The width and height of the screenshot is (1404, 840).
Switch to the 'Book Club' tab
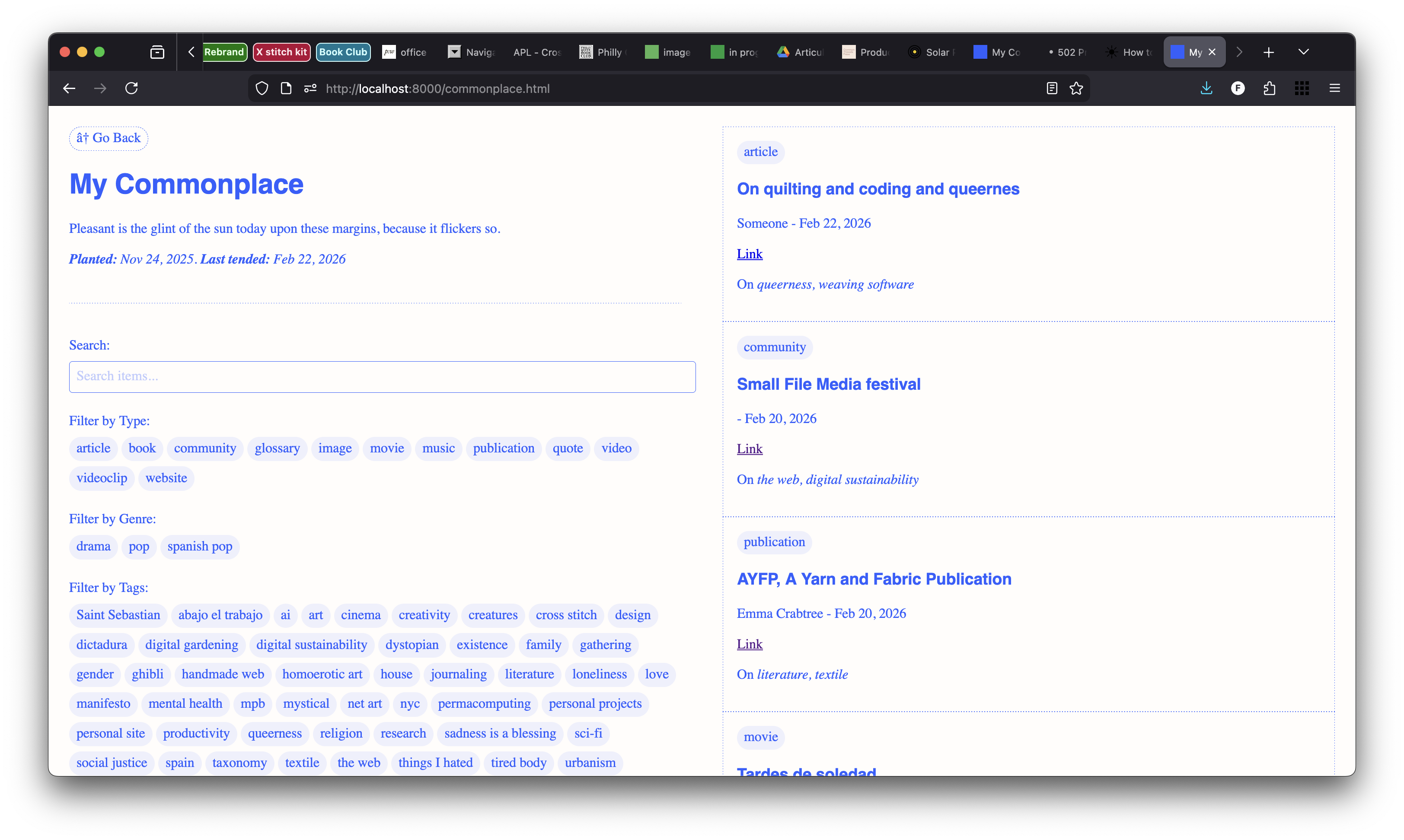coord(343,52)
